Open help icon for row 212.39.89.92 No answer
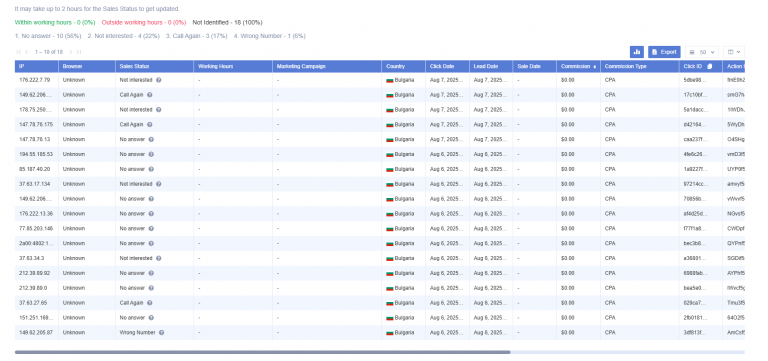The width and height of the screenshot is (768, 361). click(151, 273)
